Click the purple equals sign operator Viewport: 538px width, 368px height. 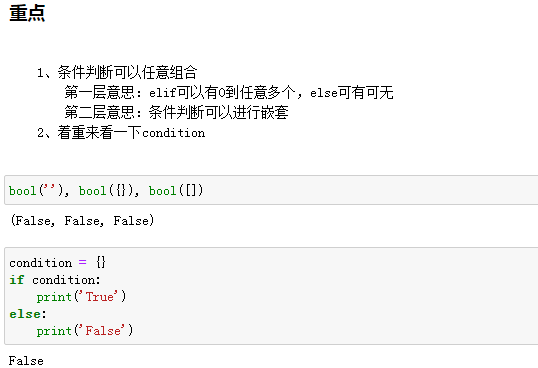(82, 263)
